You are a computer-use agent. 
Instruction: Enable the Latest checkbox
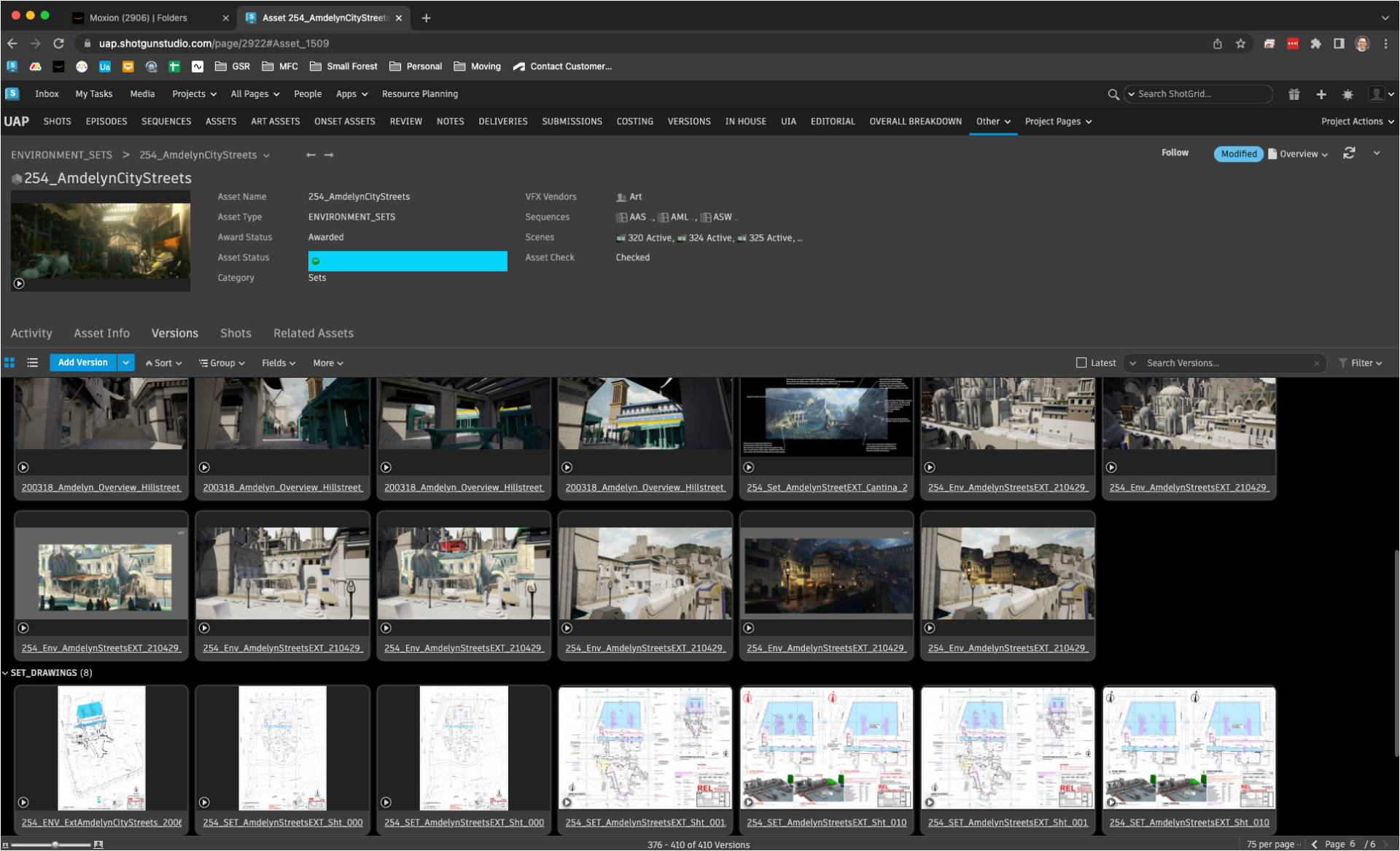[x=1080, y=362]
